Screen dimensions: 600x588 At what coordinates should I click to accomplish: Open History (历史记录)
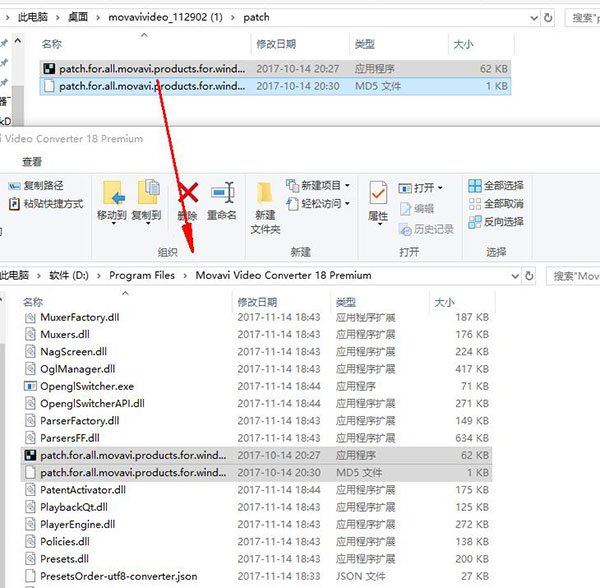[x=426, y=229]
